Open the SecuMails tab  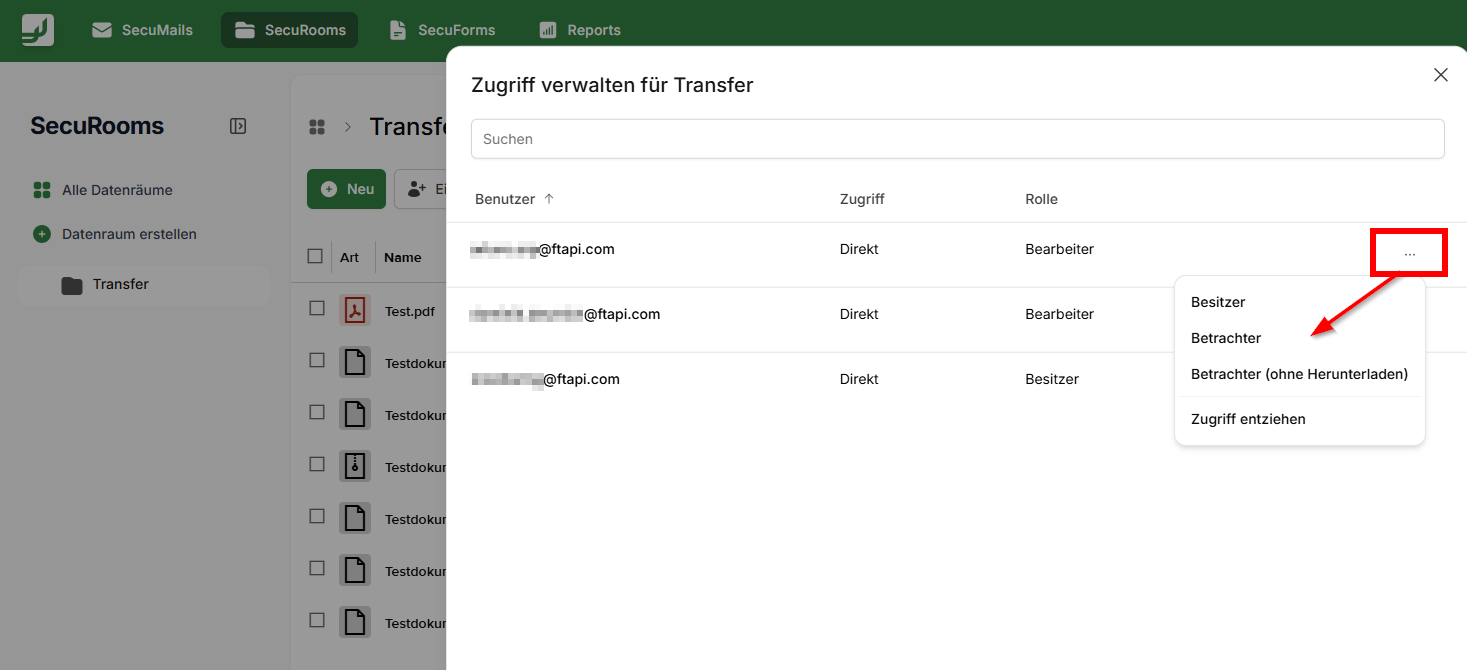[x=142, y=30]
